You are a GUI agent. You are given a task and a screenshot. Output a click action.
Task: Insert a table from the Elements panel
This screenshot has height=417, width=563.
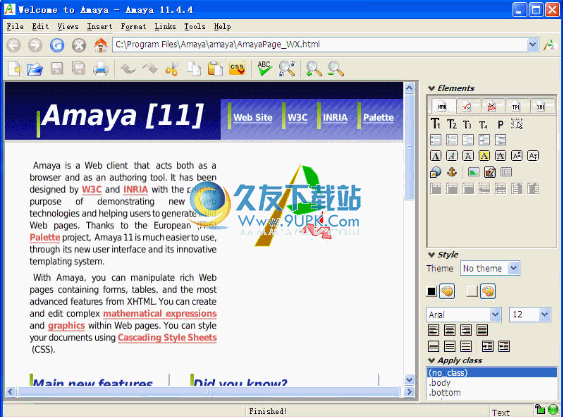pyautogui.click(x=506, y=172)
